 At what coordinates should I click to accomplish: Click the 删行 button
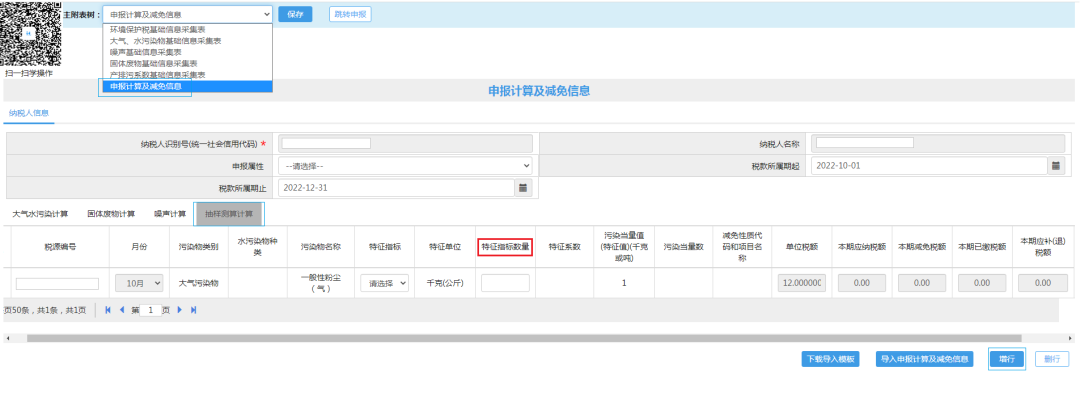click(x=1052, y=359)
